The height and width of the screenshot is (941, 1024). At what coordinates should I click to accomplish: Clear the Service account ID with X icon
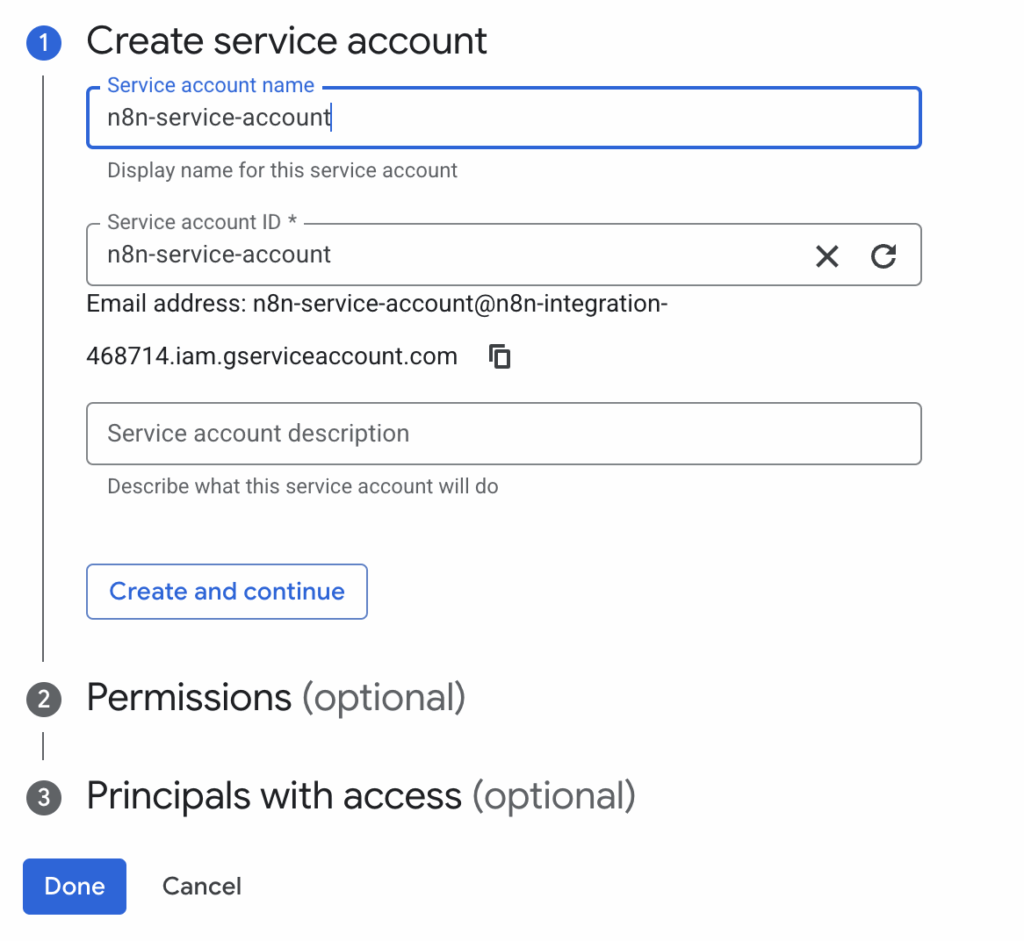[827, 256]
